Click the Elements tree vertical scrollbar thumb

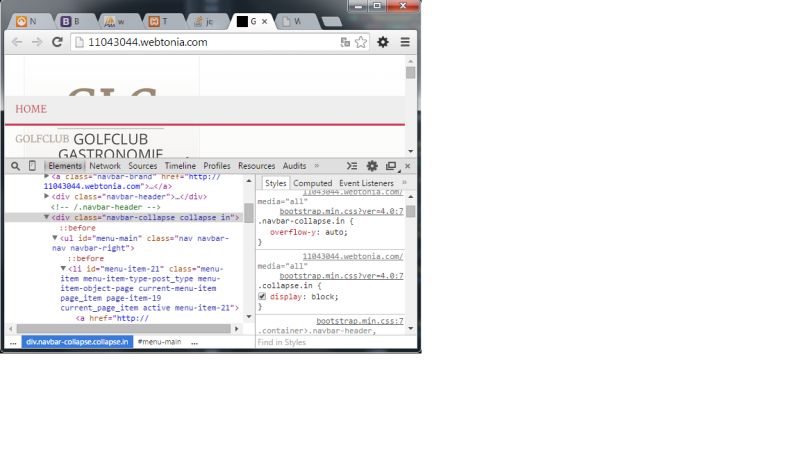[x=249, y=213]
